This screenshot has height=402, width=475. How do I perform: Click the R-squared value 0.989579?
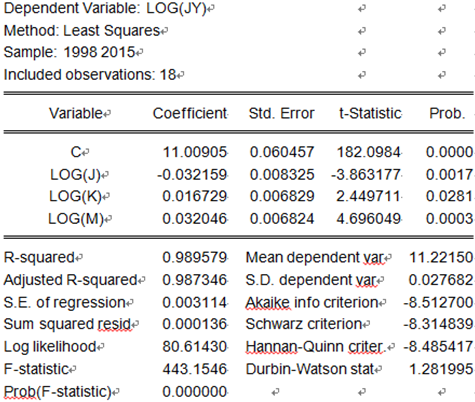194,257
